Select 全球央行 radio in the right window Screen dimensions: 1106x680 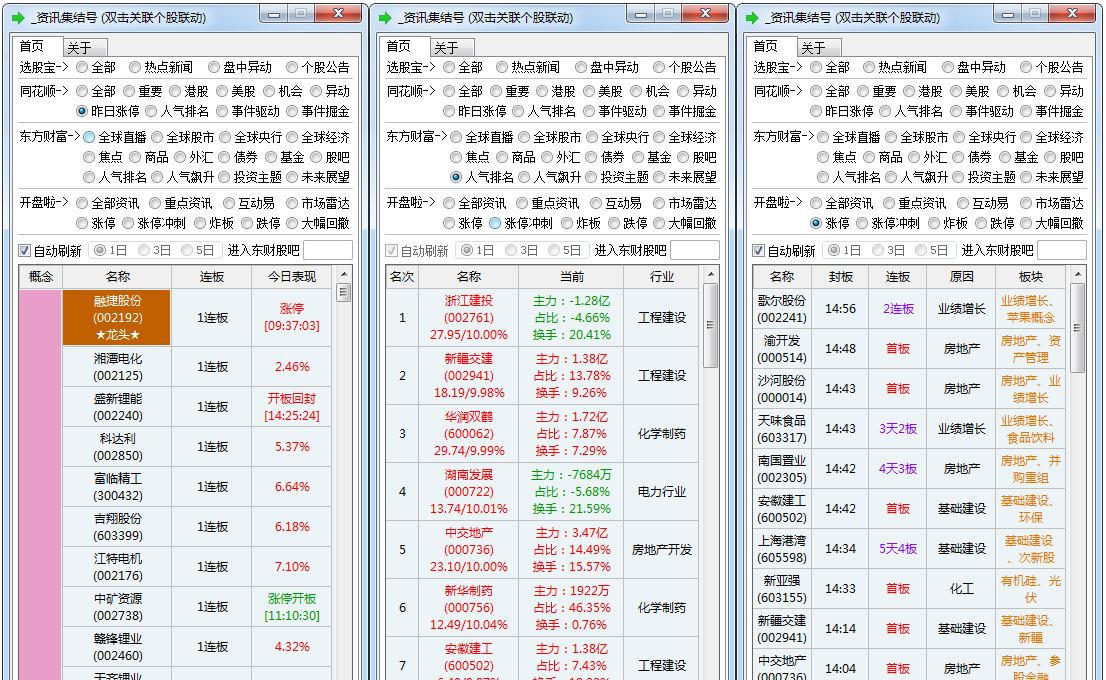click(959, 137)
